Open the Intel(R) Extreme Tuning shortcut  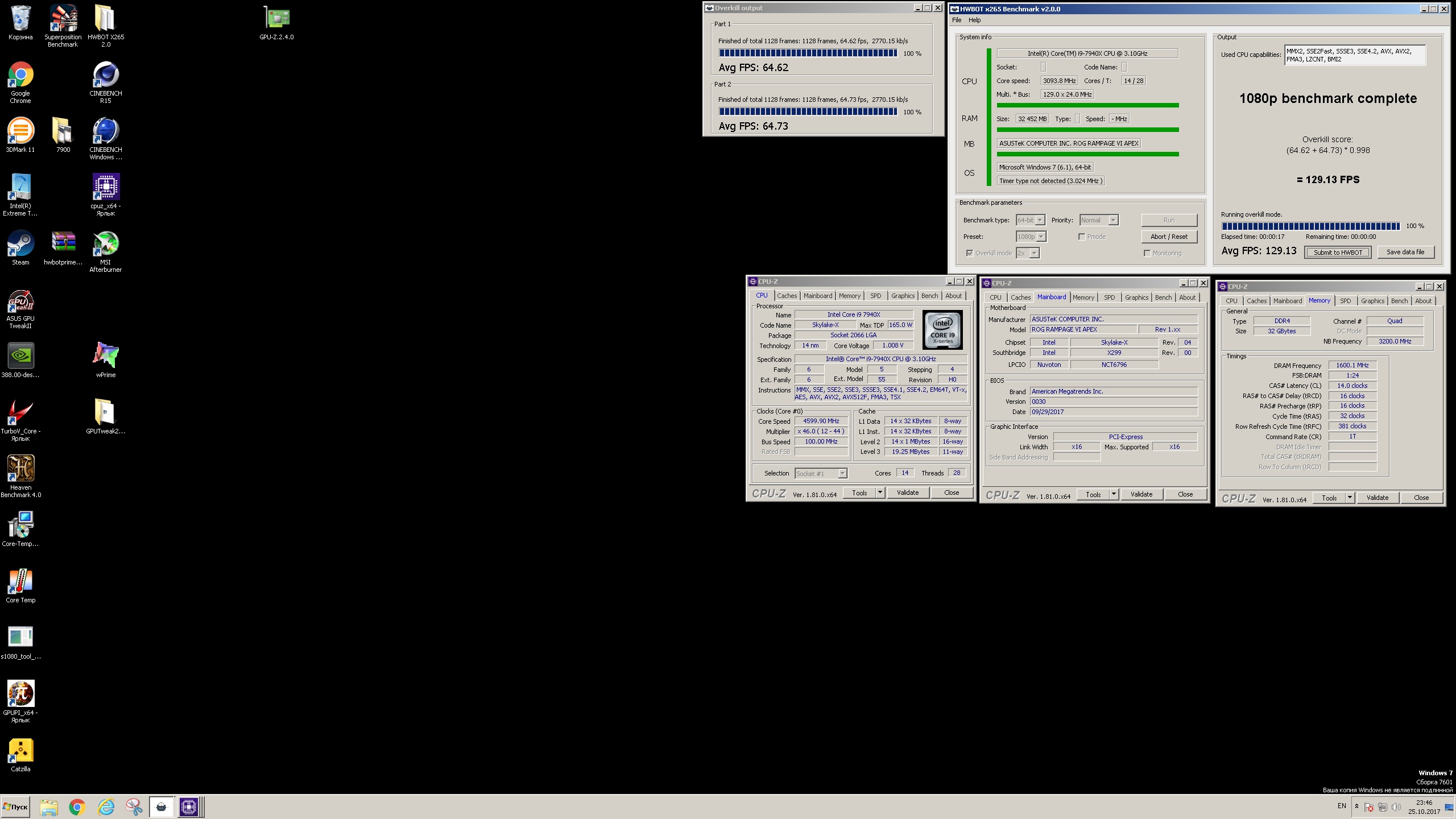pyautogui.click(x=20, y=195)
